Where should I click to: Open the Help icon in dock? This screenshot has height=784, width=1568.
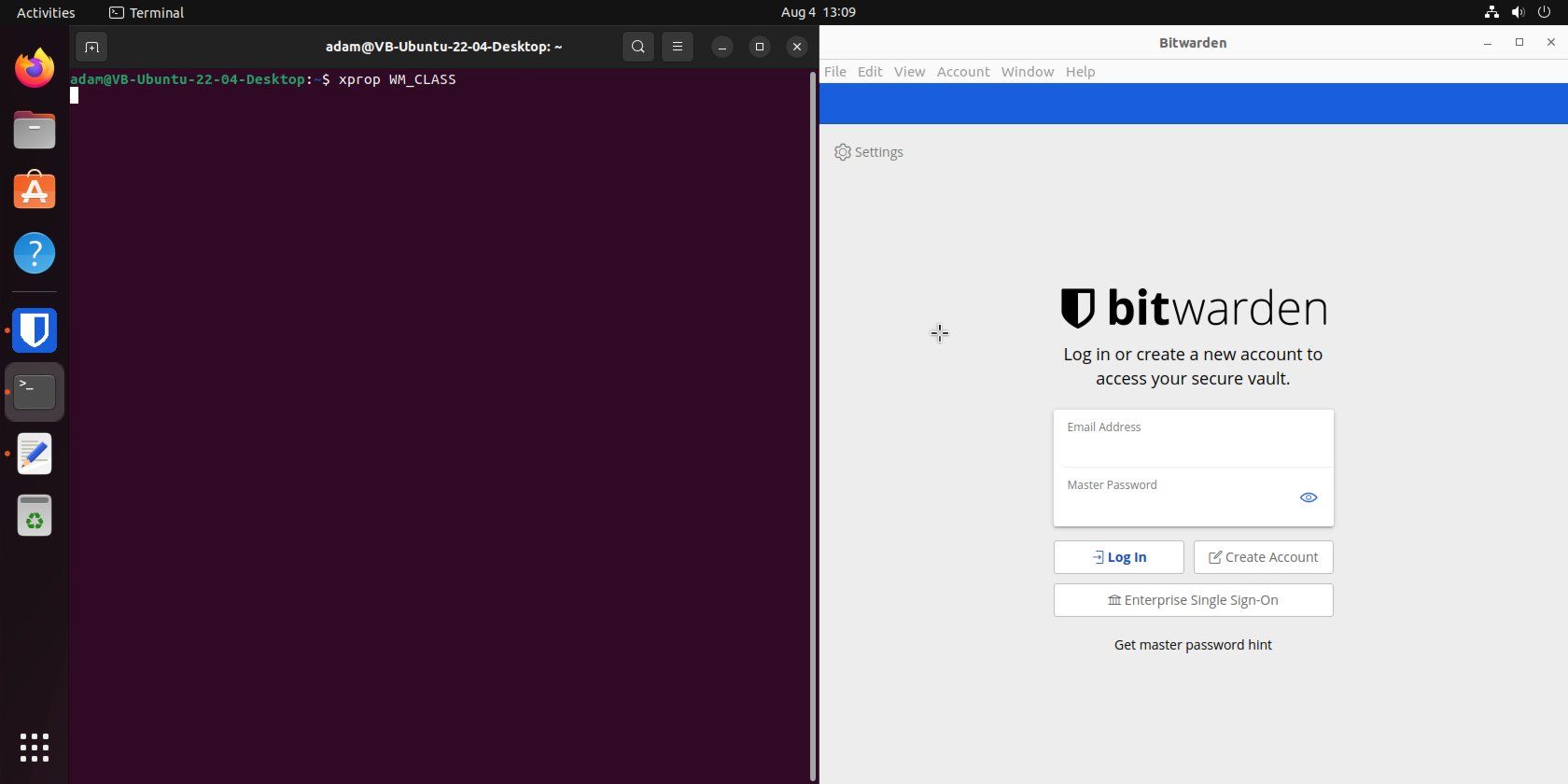pos(35,253)
